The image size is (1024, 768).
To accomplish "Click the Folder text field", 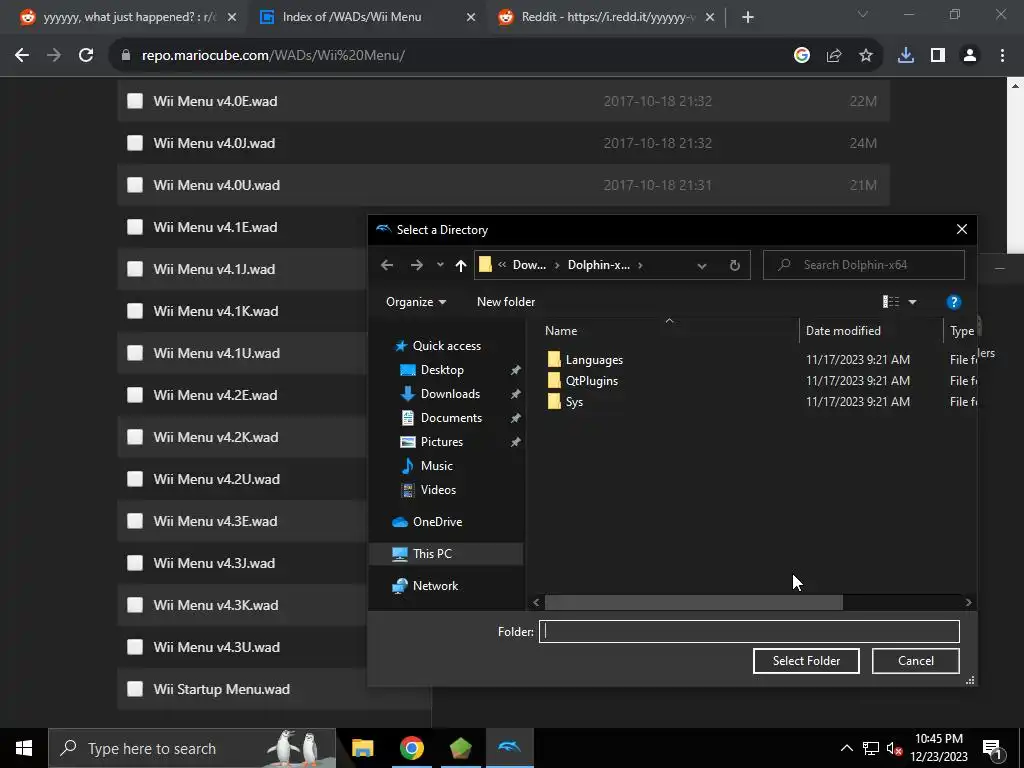I will pyautogui.click(x=749, y=632).
